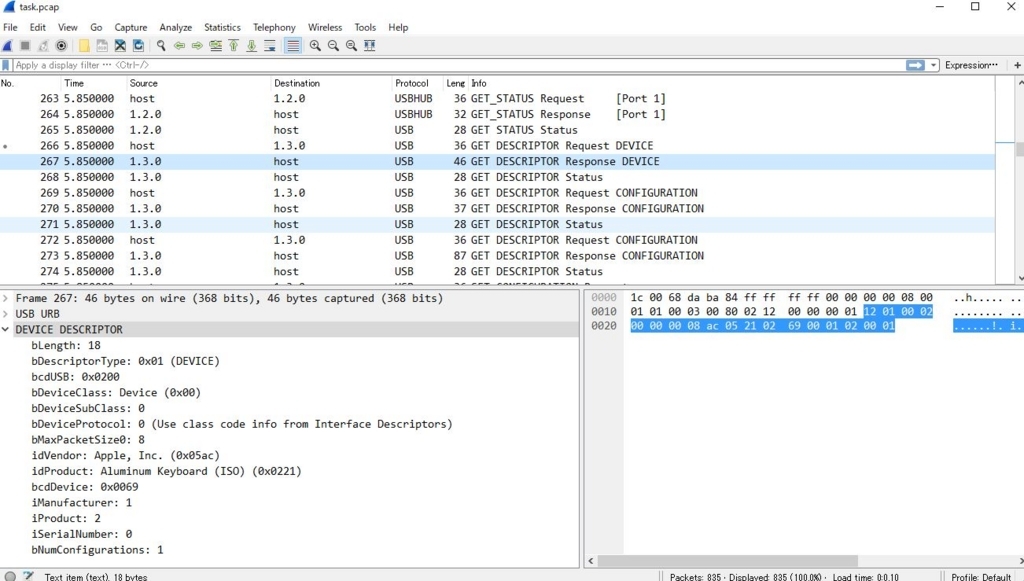Image resolution: width=1024 pixels, height=581 pixels.
Task: Click the restart capture icon
Action: (x=43, y=46)
